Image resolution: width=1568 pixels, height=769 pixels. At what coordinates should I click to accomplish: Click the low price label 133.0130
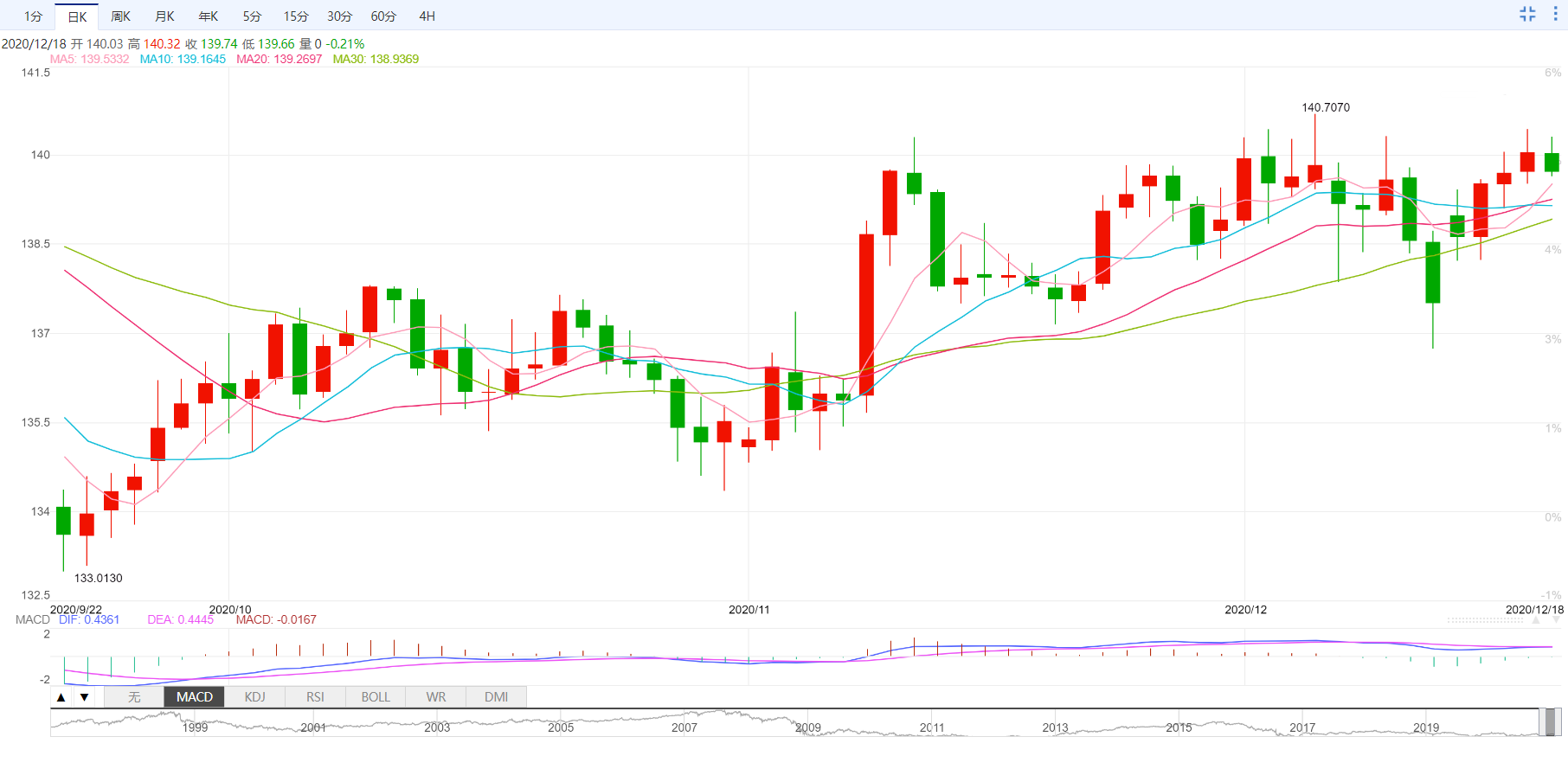tap(99, 578)
